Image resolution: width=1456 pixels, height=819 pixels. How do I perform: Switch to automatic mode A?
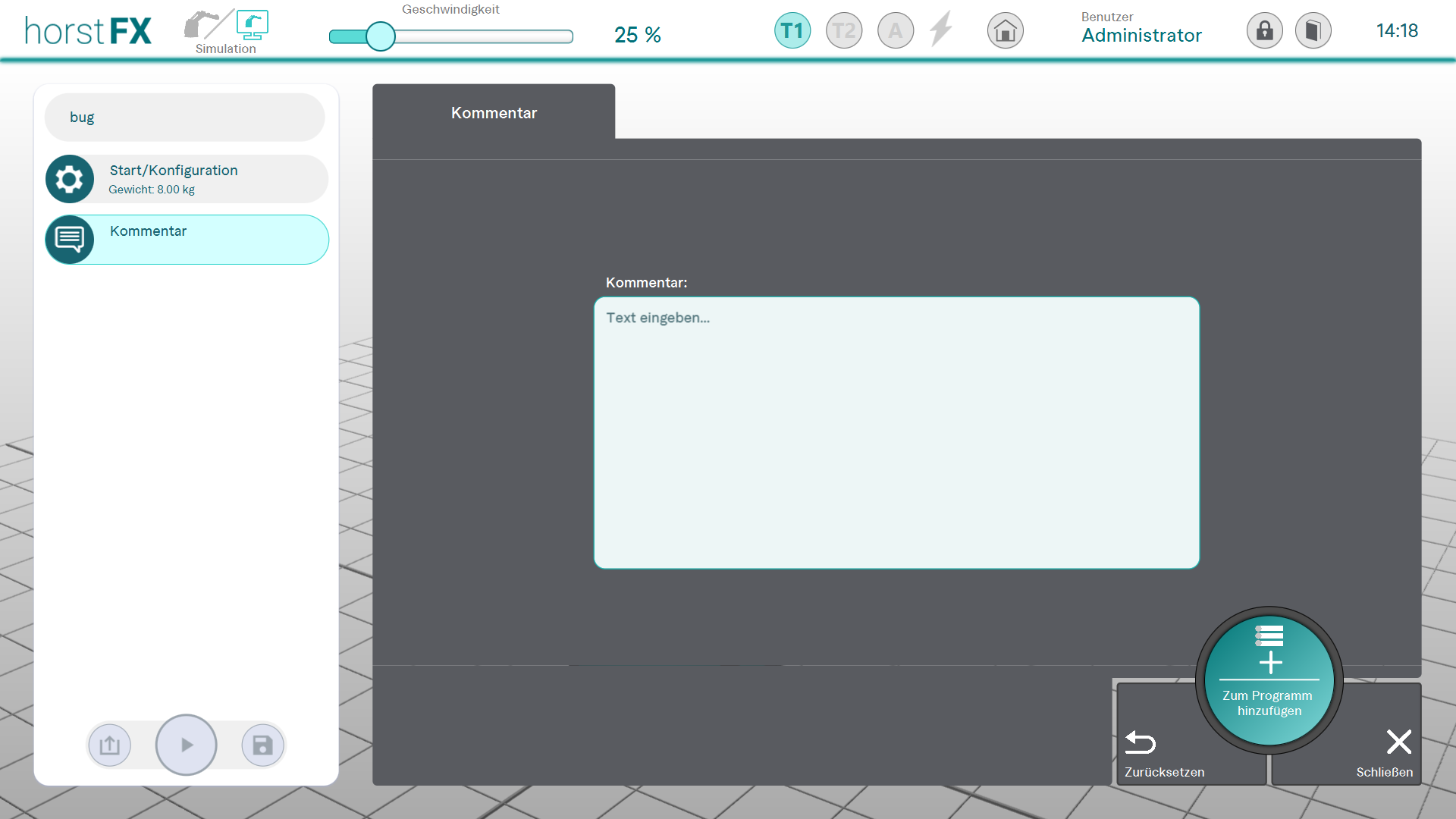click(895, 31)
